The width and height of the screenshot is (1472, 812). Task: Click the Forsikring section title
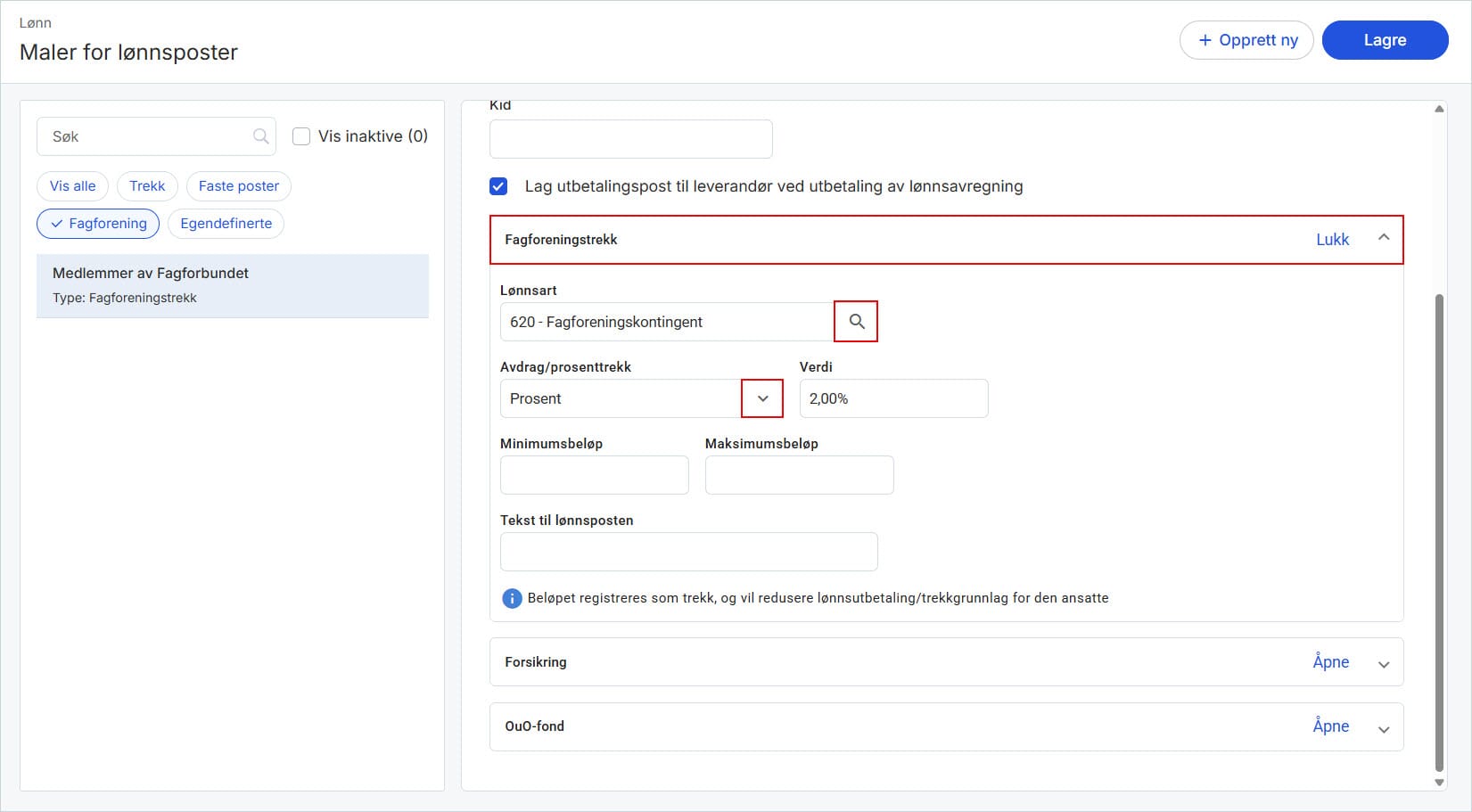536,662
